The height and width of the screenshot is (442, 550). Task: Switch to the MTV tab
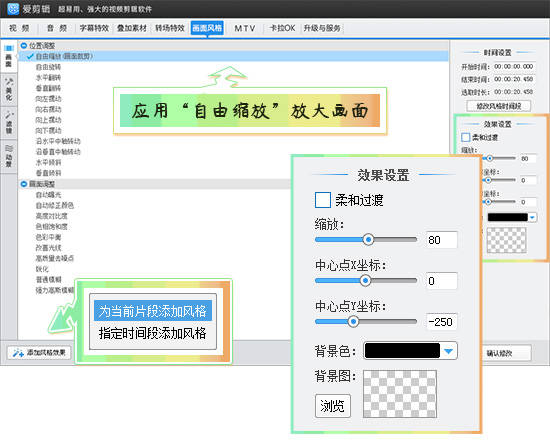click(244, 28)
